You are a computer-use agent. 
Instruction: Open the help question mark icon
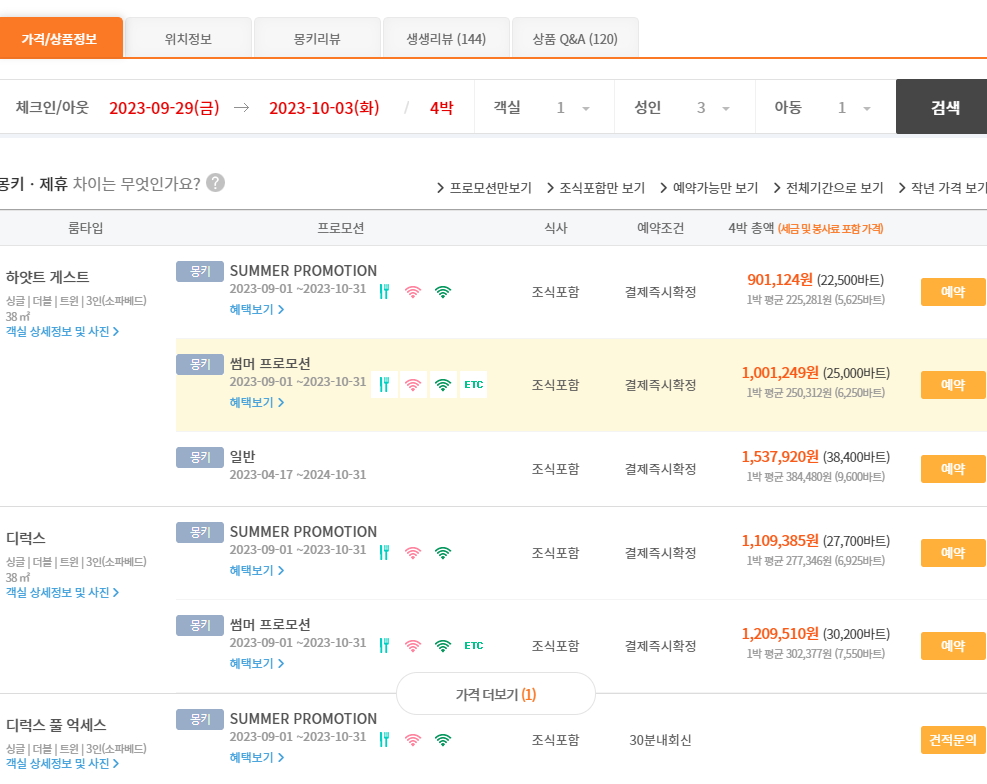(x=215, y=183)
